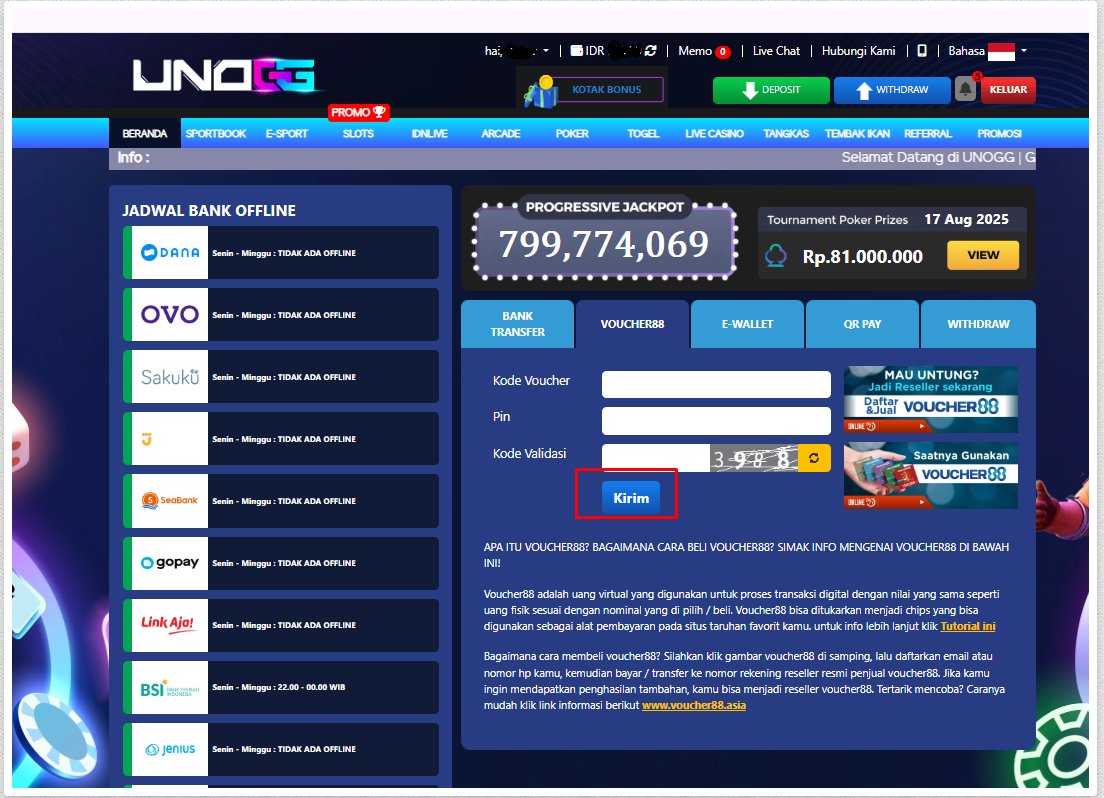This screenshot has width=1104, height=798.
Task: Open SLOTS menu
Action: tap(358, 133)
